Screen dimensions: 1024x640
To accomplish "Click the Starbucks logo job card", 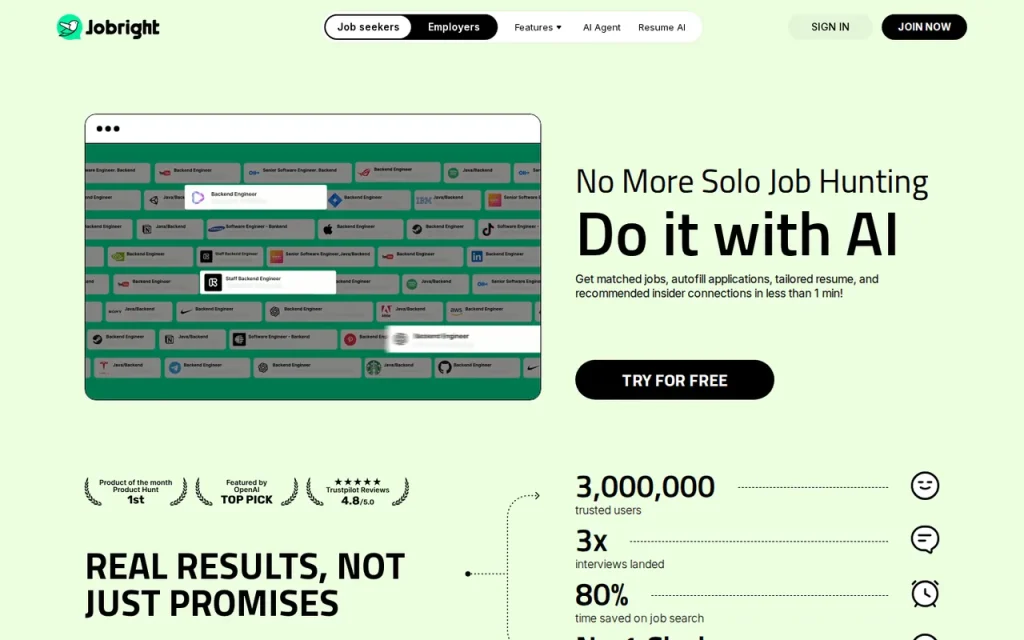I will coord(398,368).
